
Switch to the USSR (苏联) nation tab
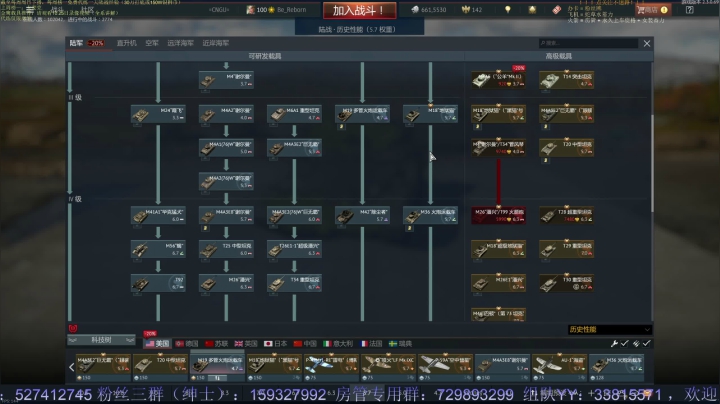point(217,343)
